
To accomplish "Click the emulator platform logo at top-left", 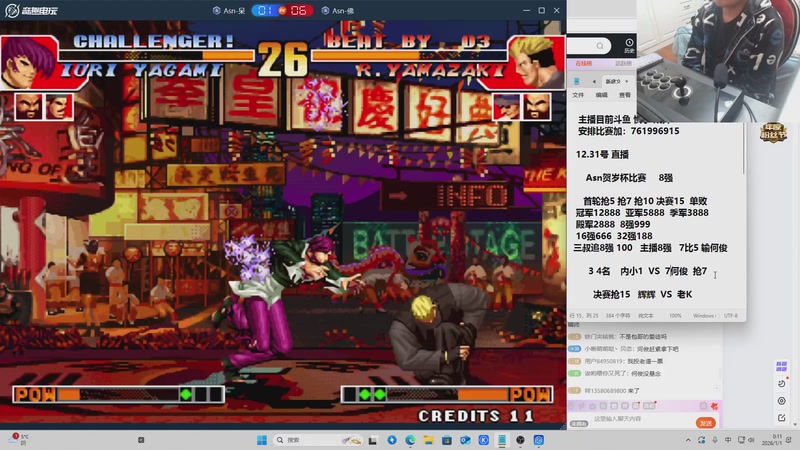I will (x=32, y=10).
